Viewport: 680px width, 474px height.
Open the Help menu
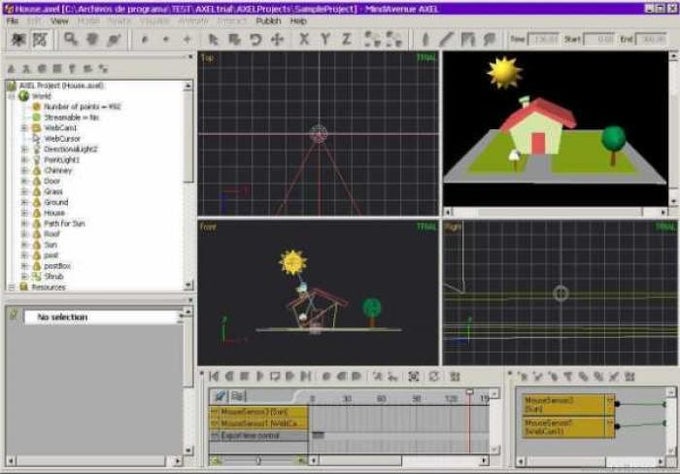tap(298, 21)
